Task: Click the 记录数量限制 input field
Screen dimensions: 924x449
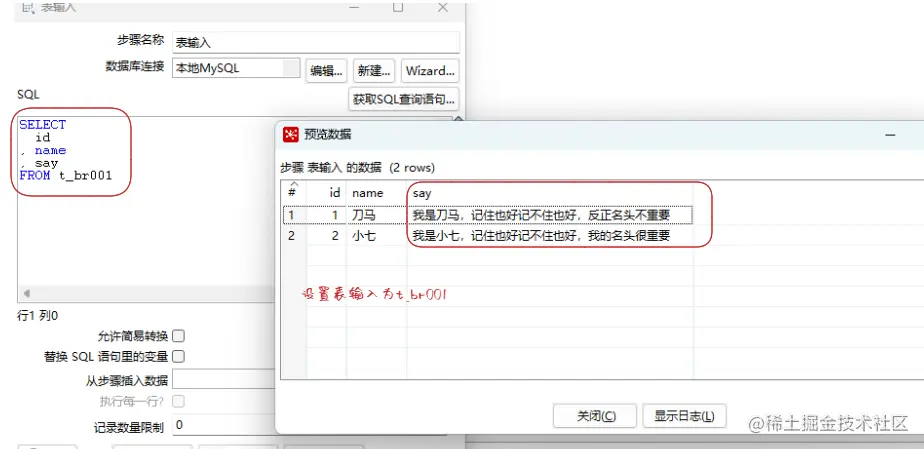Action: click(x=224, y=425)
